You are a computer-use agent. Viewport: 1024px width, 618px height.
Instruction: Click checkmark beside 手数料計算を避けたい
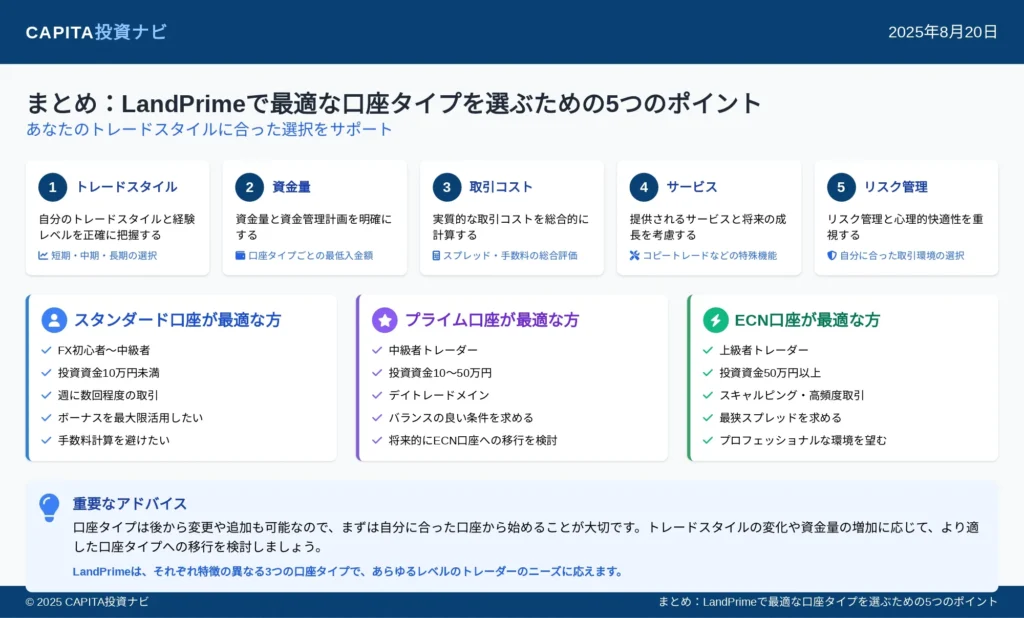[46, 440]
